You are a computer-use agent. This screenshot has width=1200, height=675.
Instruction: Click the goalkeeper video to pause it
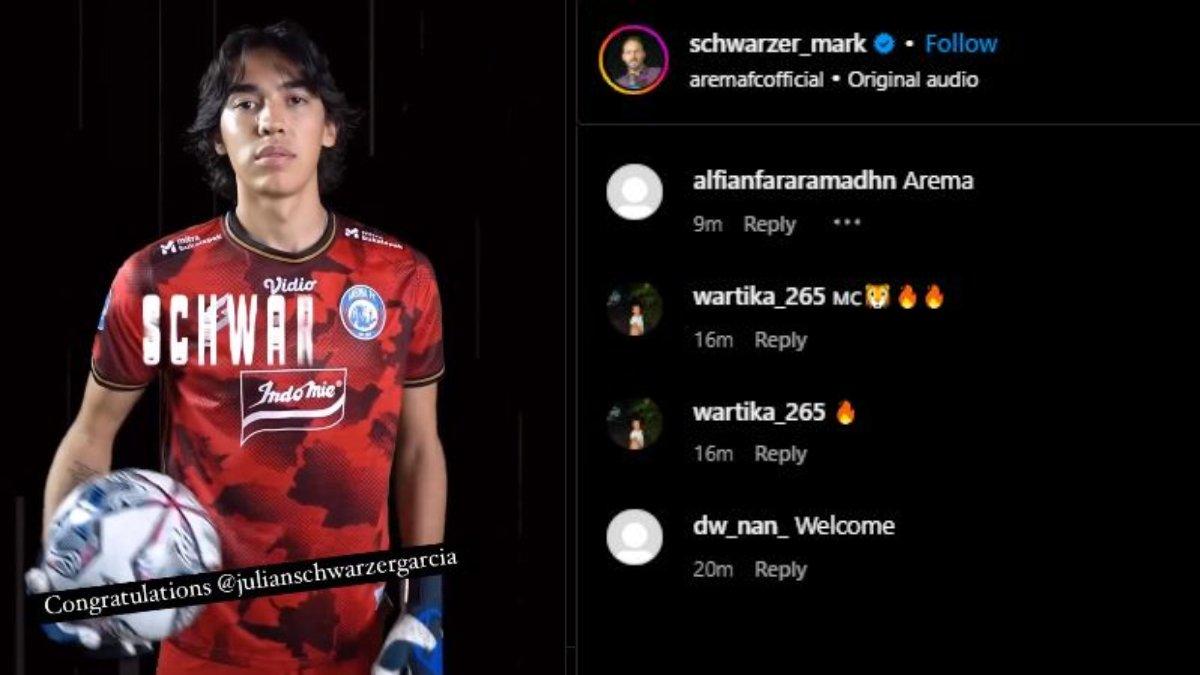tap(282, 337)
